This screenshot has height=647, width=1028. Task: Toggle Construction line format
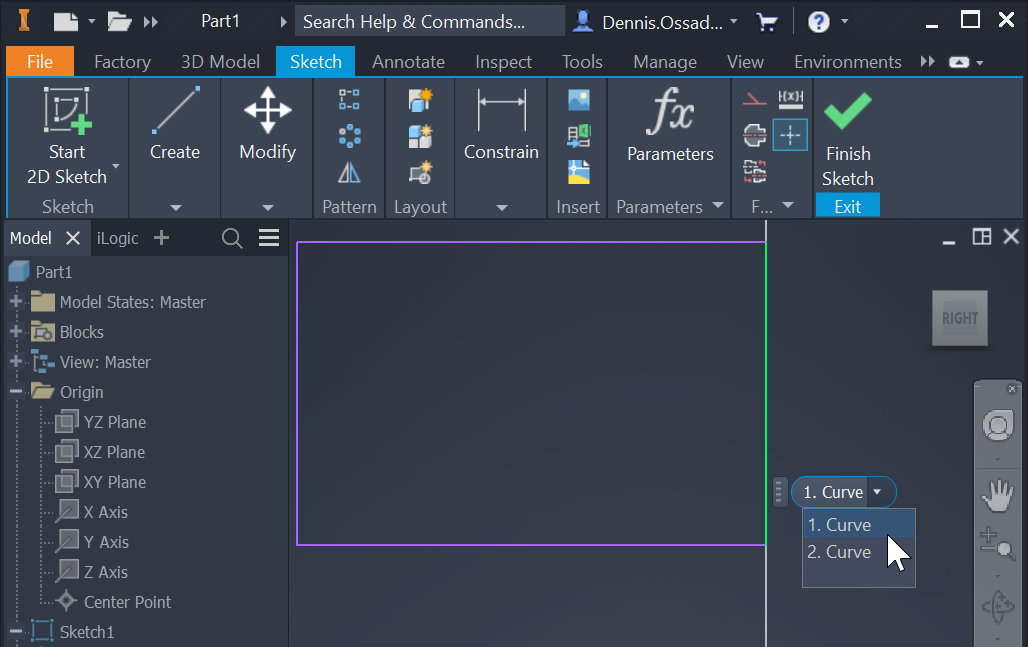pos(756,98)
